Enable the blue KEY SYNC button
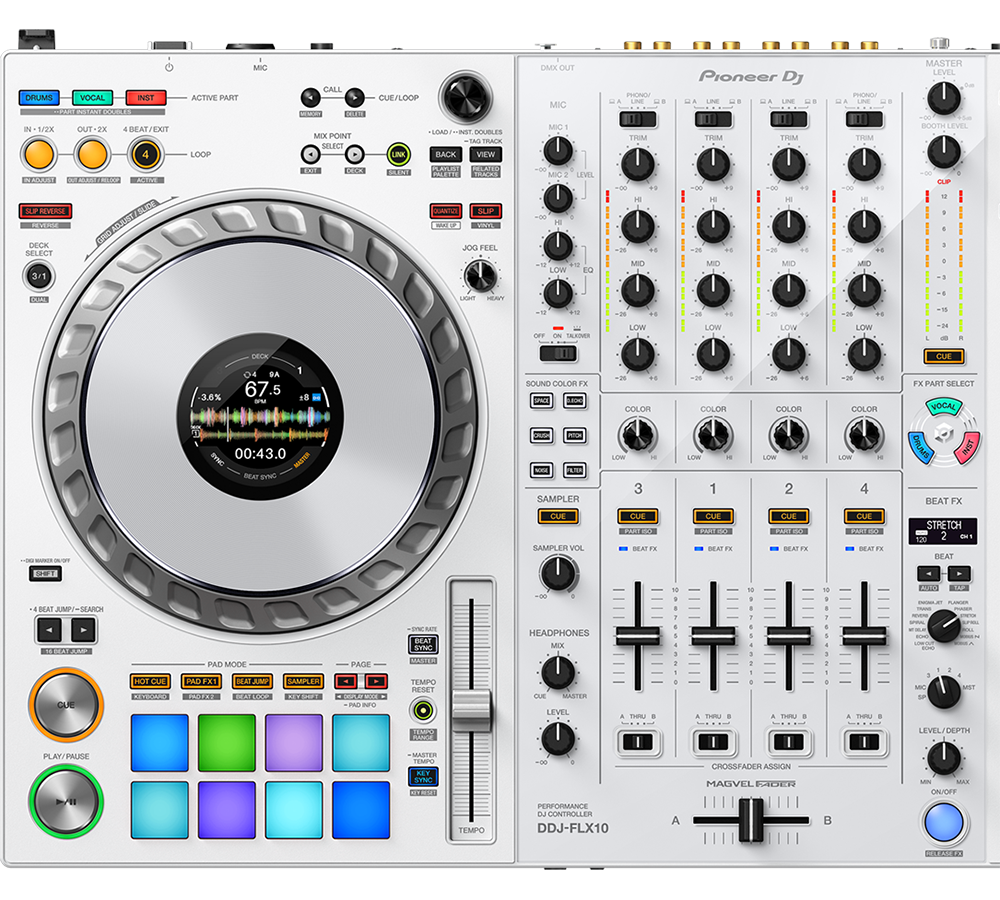 coord(423,777)
